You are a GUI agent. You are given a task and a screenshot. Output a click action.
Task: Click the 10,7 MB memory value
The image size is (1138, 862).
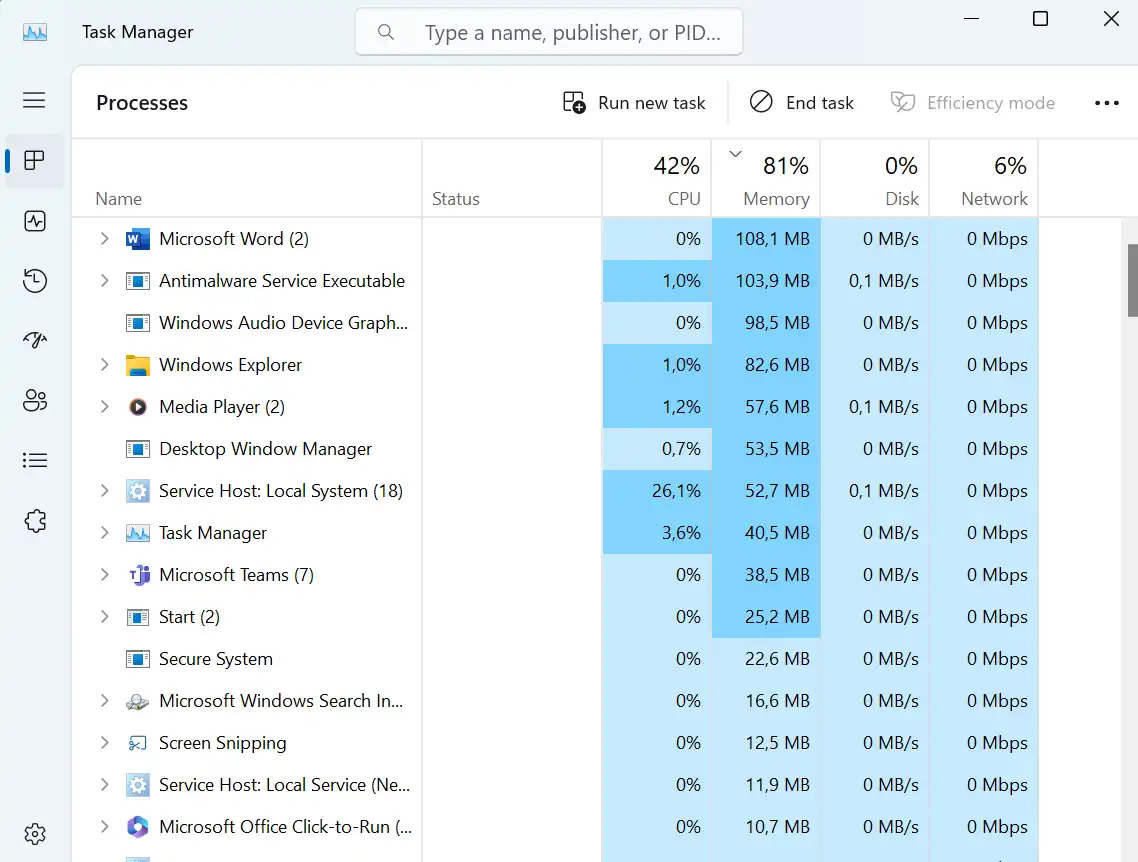pyautogui.click(x=777, y=827)
